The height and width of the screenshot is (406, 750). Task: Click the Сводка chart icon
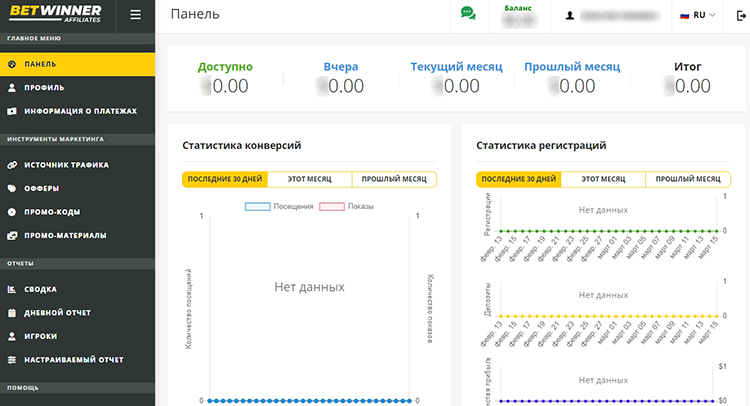point(12,289)
